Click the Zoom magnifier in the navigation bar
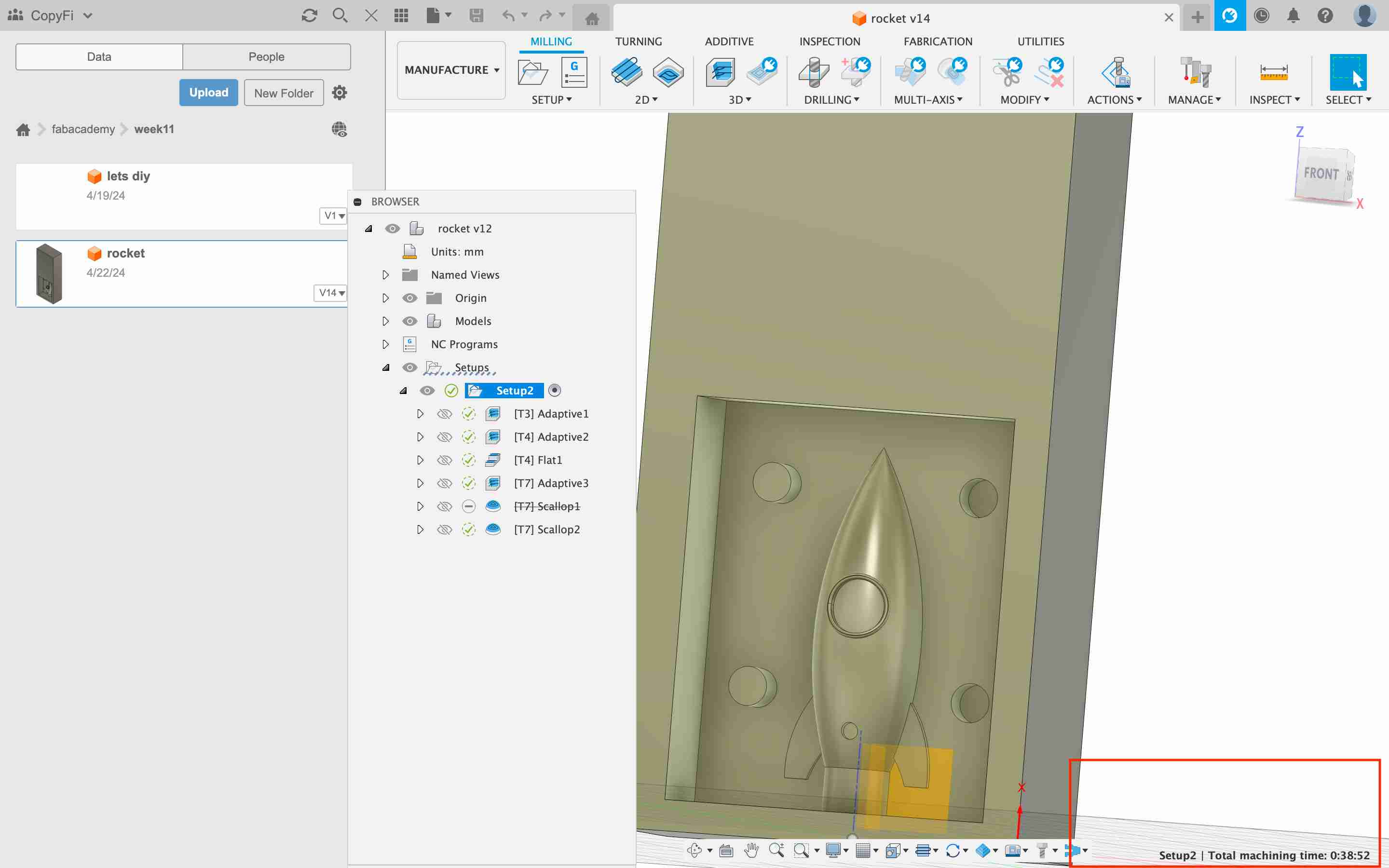This screenshot has height=868, width=1389. tap(776, 850)
